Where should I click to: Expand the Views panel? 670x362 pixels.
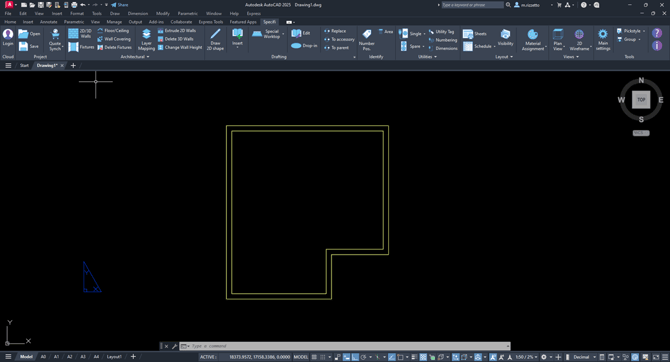click(x=571, y=56)
